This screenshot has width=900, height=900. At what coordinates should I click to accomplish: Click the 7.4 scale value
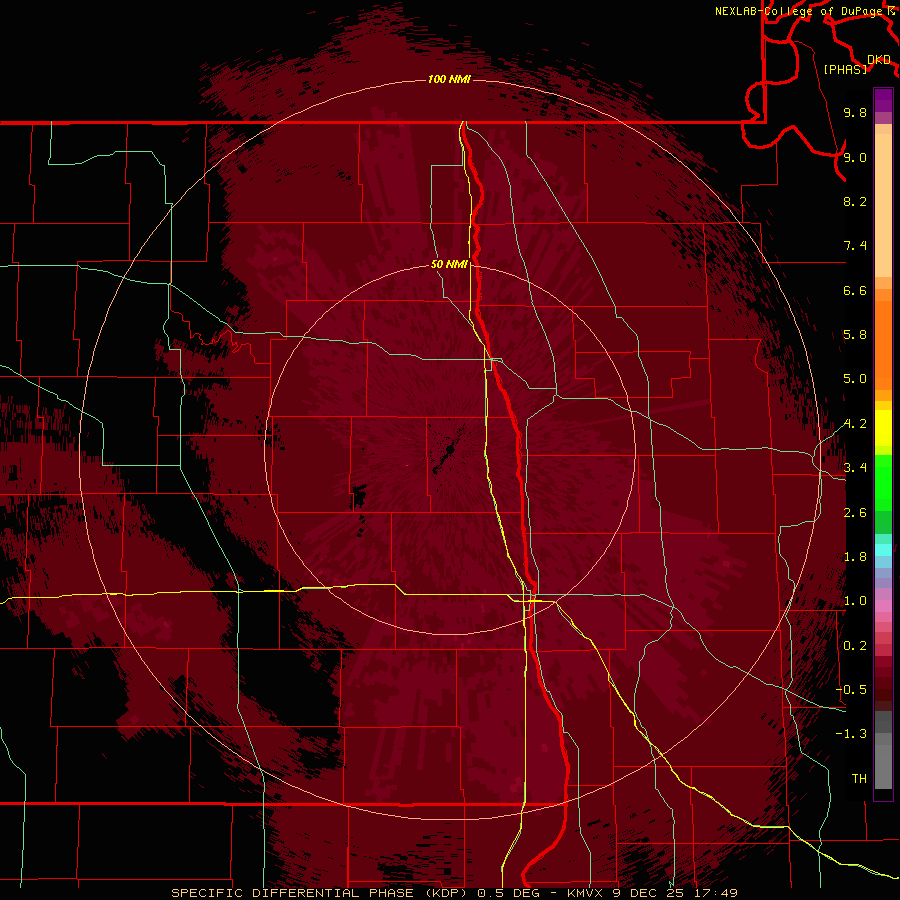[x=855, y=246]
